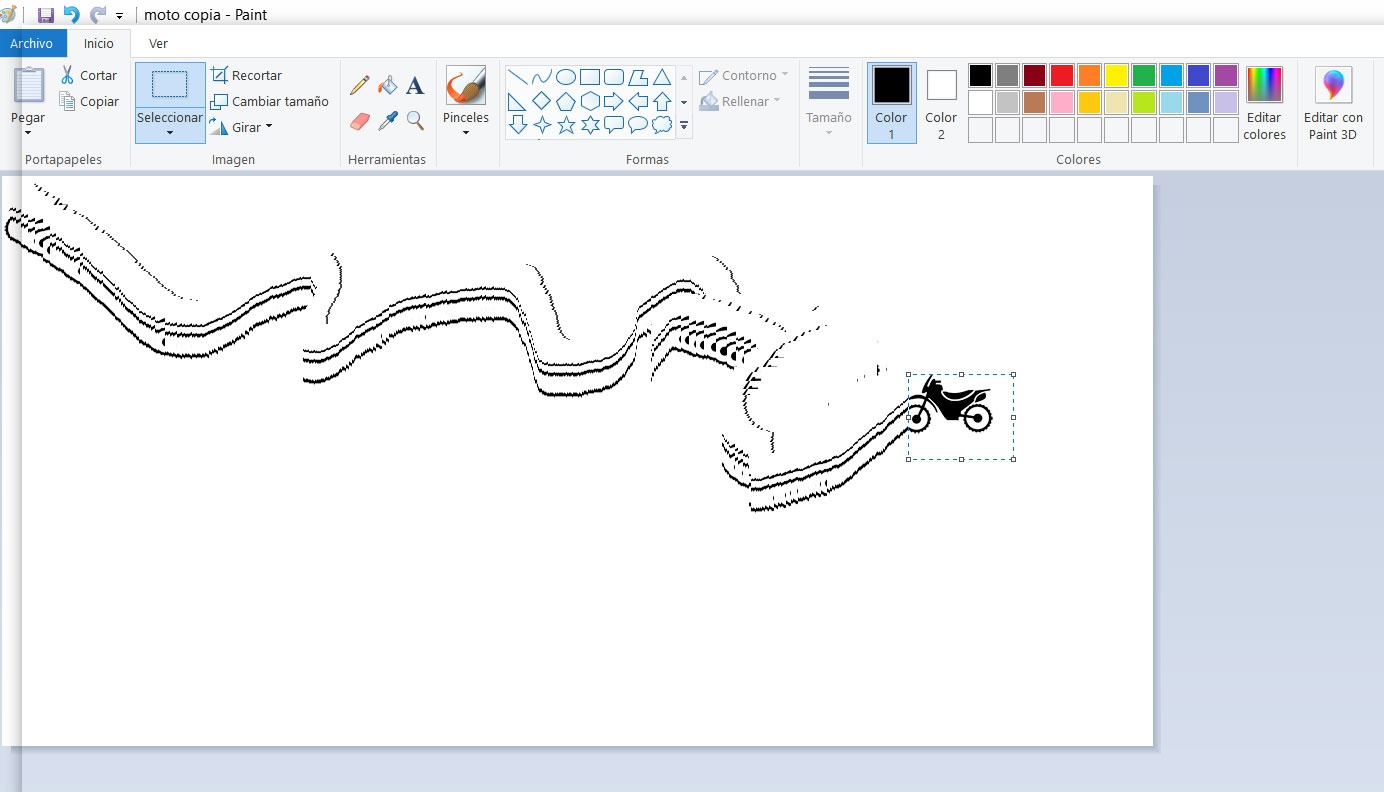The image size is (1384, 792).
Task: Switch to the Inicio tab
Action: [x=99, y=43]
